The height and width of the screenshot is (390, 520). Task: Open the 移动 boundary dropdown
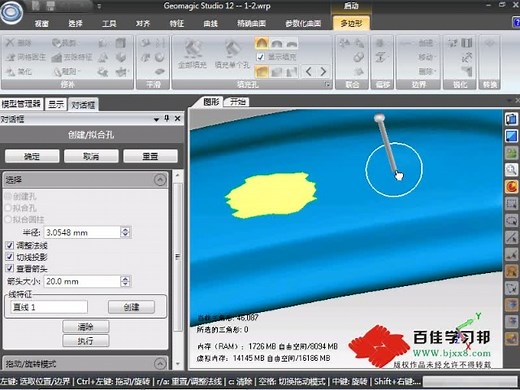click(x=435, y=57)
